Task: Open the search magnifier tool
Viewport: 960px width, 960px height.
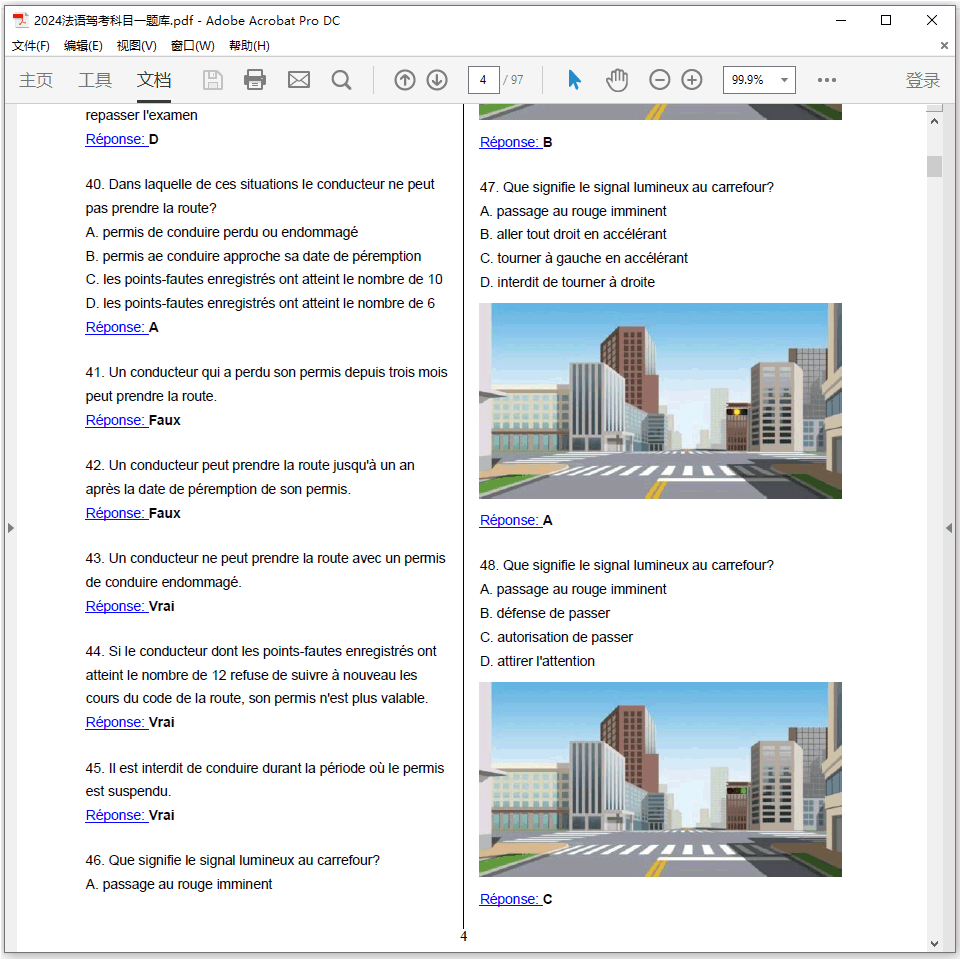Action: tap(341, 80)
